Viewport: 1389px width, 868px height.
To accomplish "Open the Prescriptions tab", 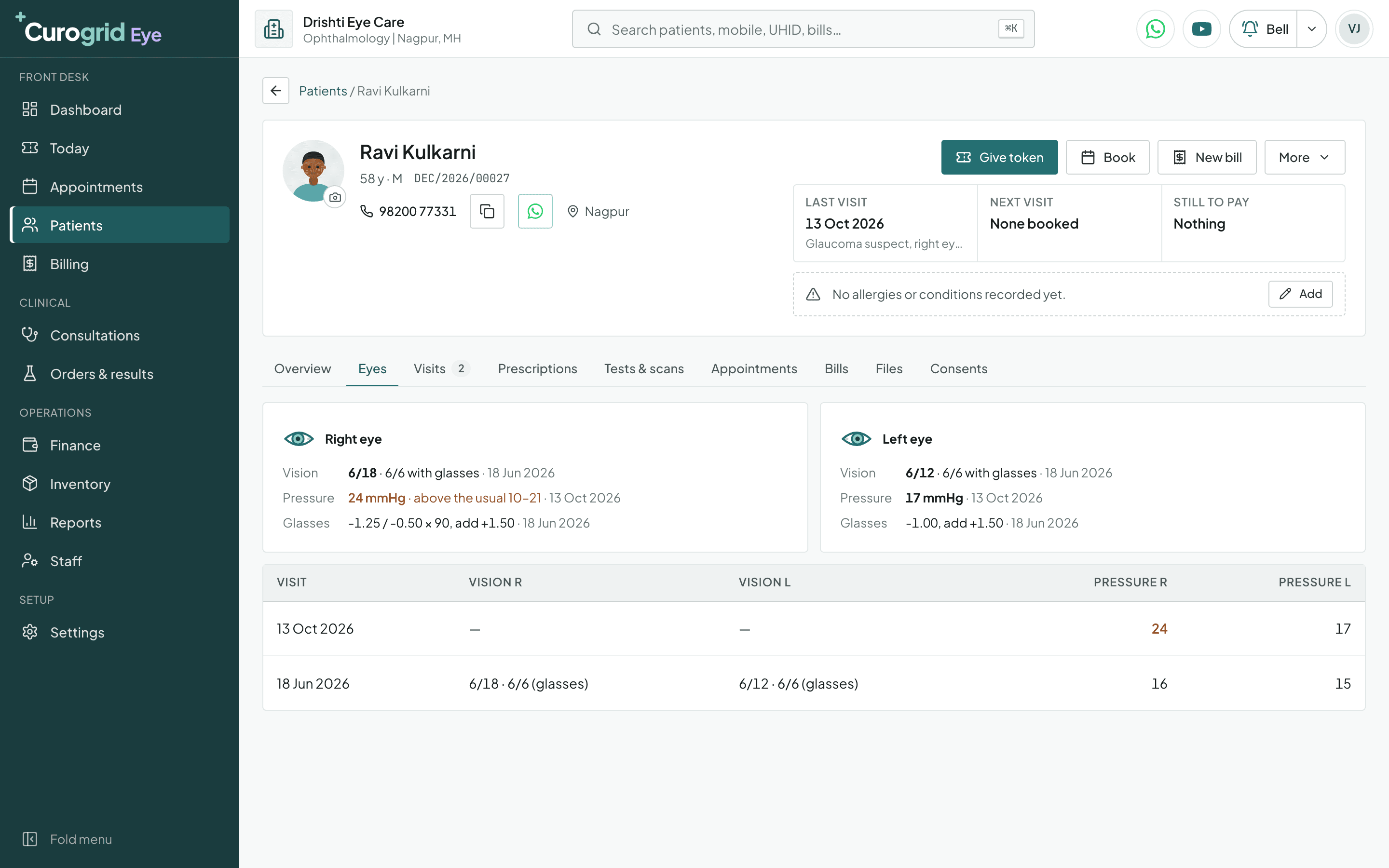I will point(537,368).
